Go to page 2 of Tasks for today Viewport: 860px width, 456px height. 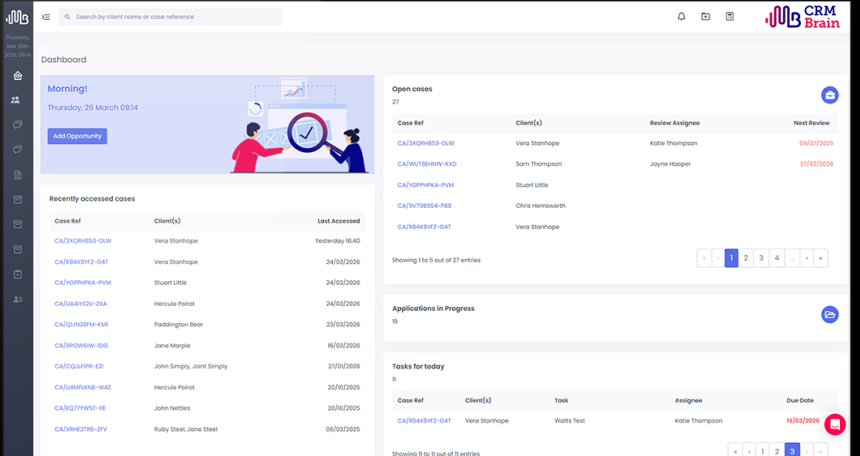tap(777, 451)
